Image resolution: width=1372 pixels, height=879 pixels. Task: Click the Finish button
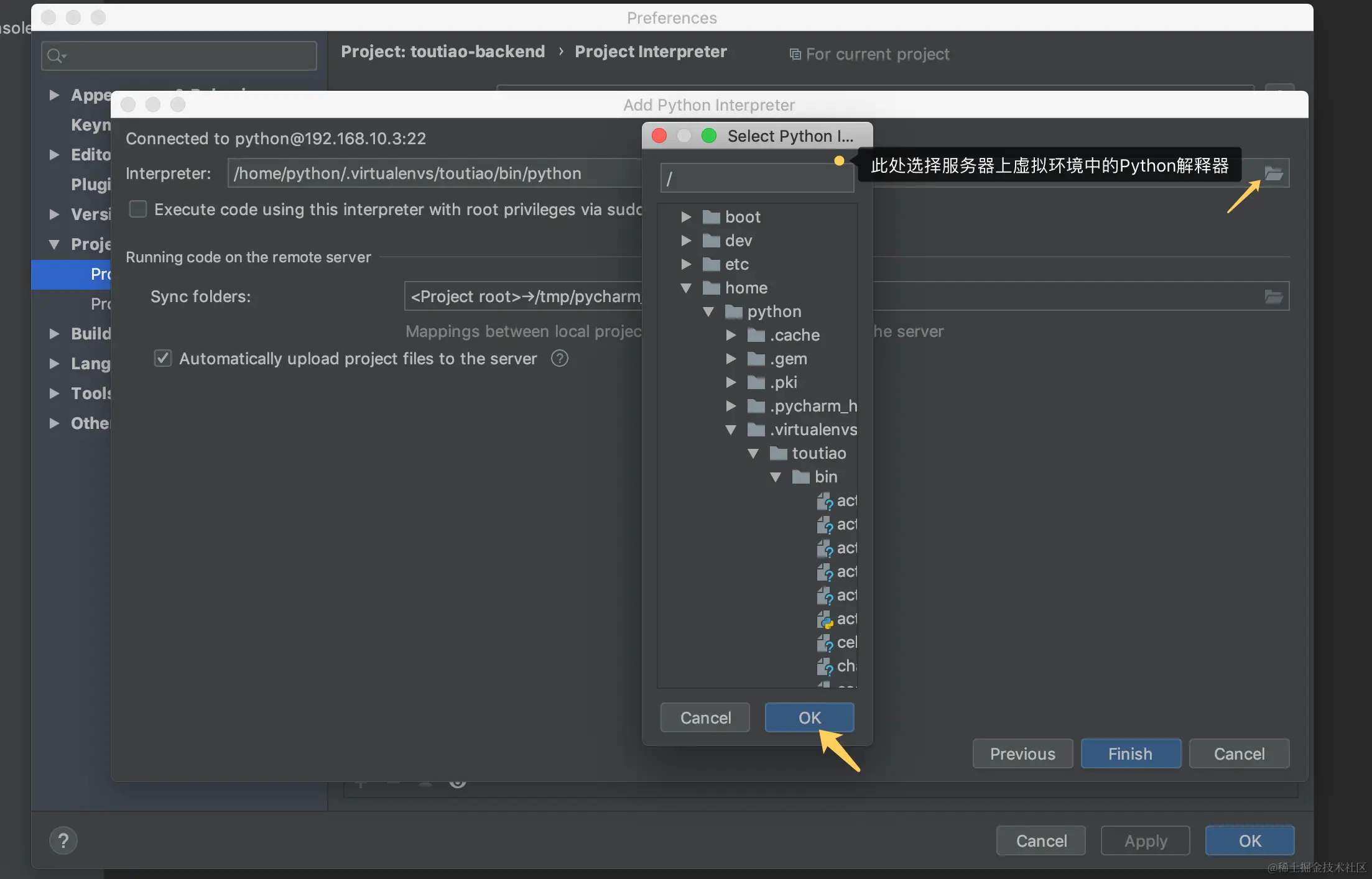[x=1130, y=753]
